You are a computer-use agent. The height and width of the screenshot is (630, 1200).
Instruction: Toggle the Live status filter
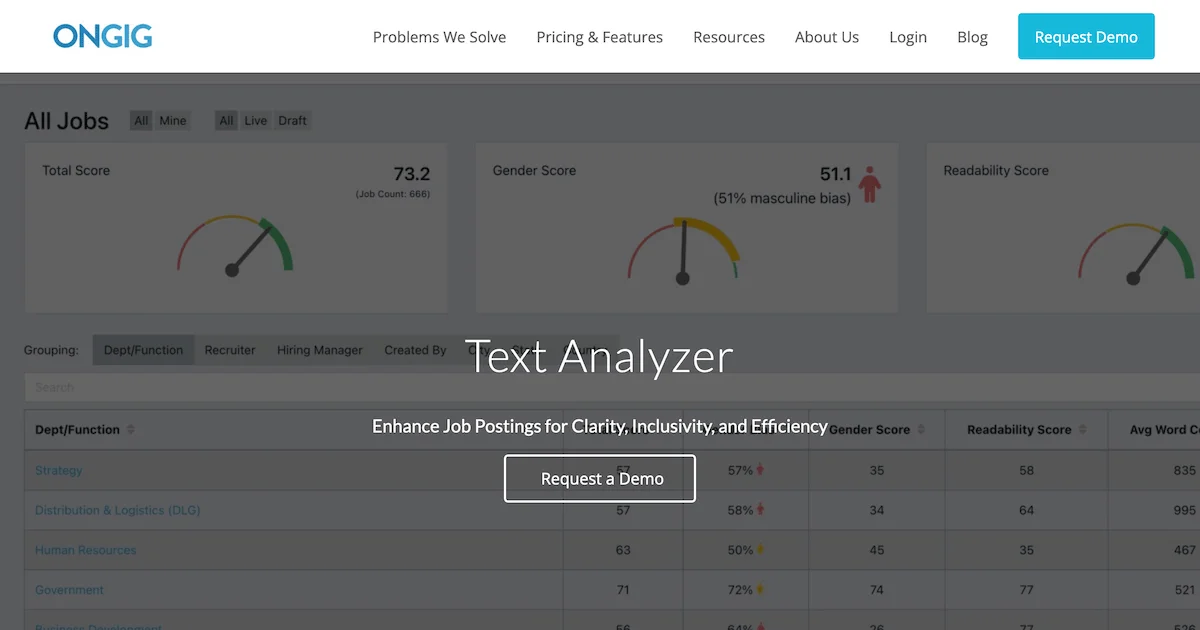[256, 121]
